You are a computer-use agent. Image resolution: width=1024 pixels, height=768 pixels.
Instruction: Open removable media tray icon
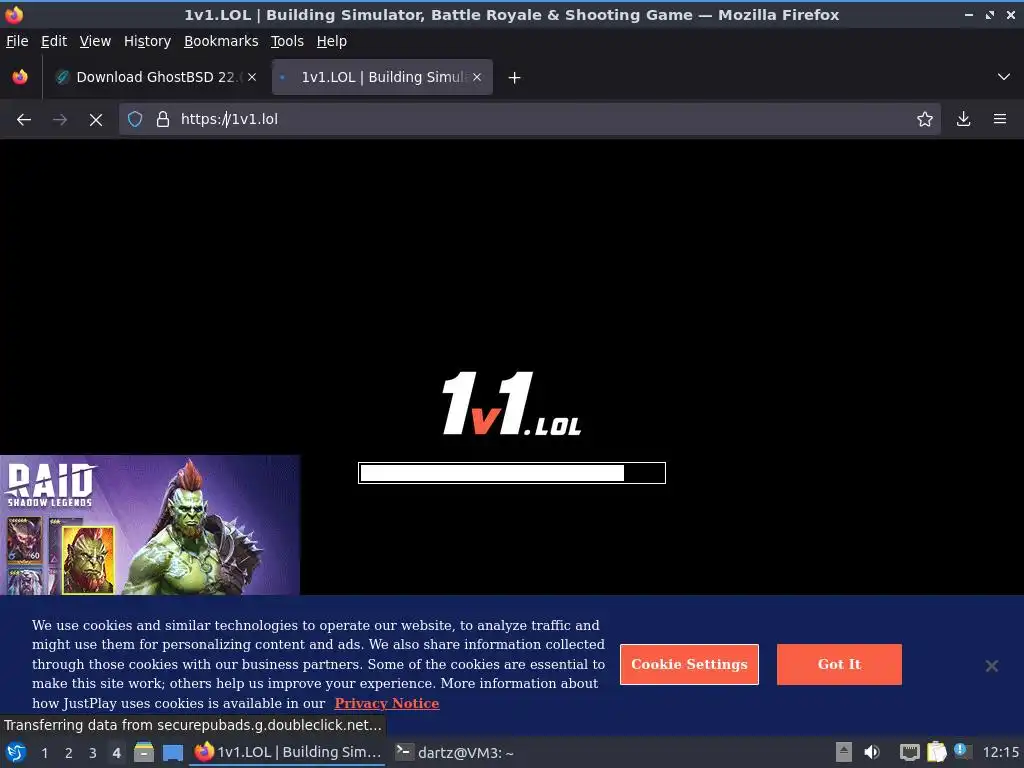pos(843,752)
